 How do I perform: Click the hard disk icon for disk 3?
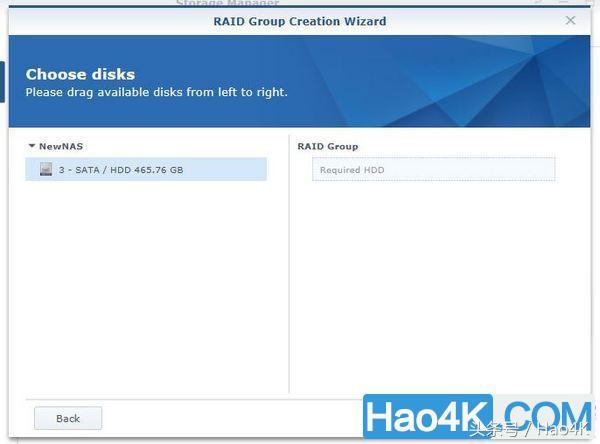click(46, 169)
